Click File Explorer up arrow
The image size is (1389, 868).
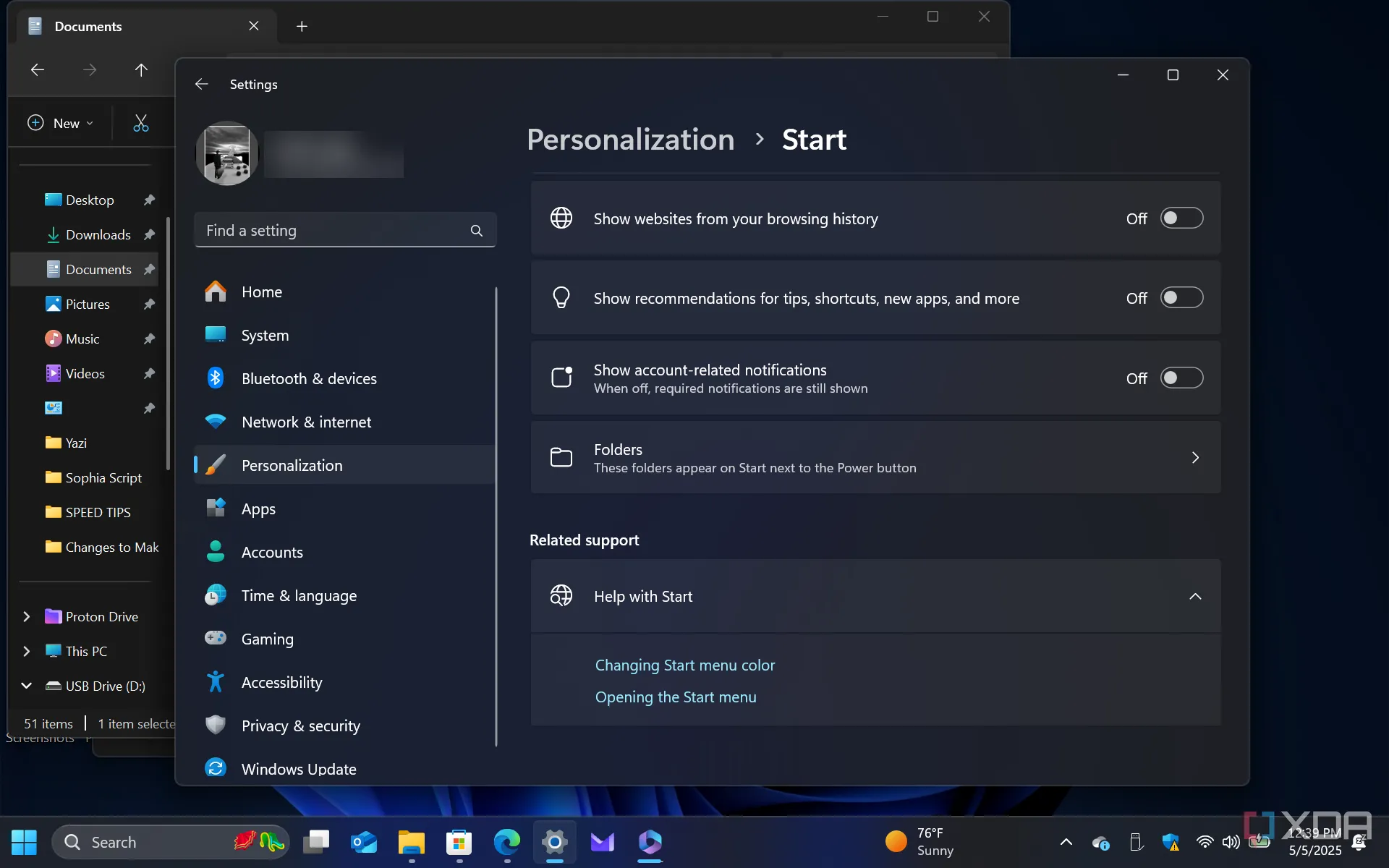141,70
